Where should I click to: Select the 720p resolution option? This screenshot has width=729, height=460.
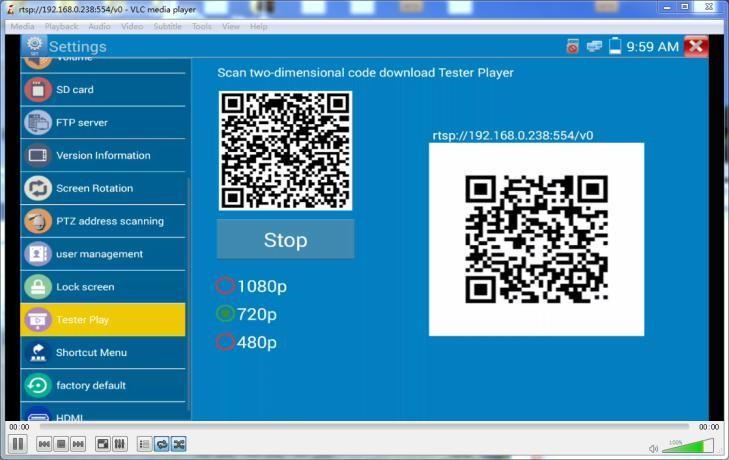point(246,314)
